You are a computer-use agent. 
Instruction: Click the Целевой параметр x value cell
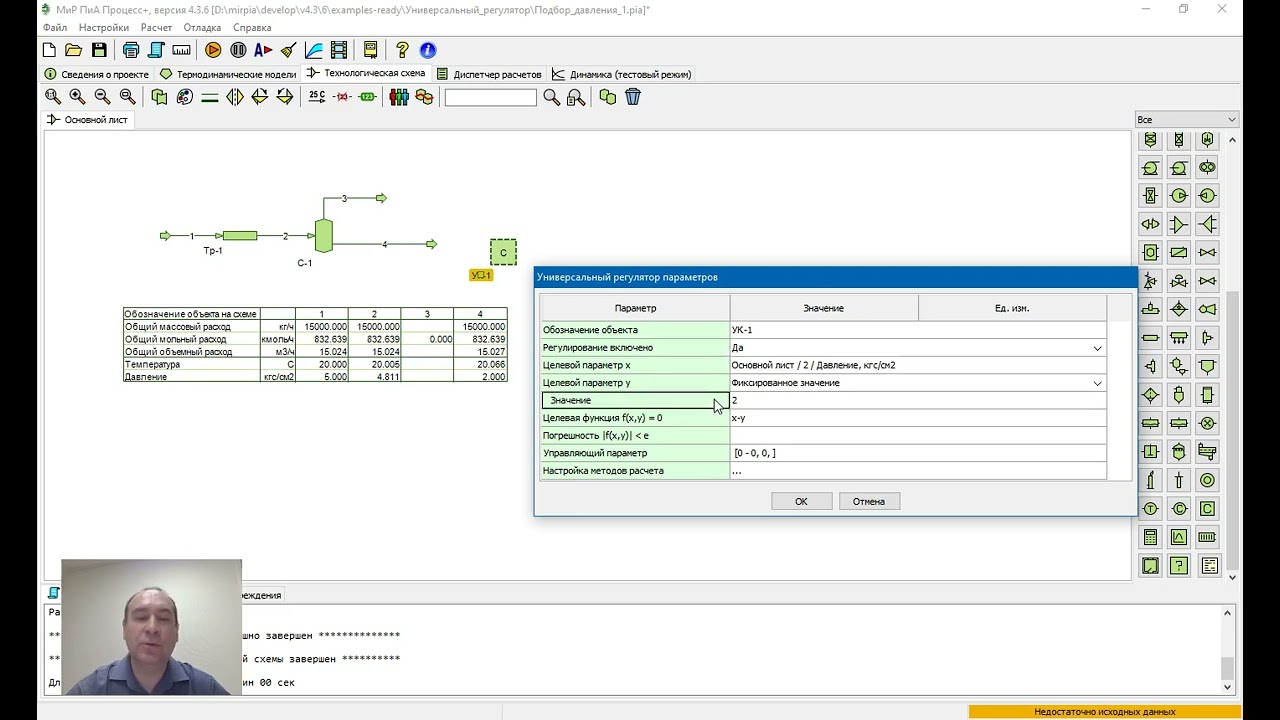click(x=918, y=365)
